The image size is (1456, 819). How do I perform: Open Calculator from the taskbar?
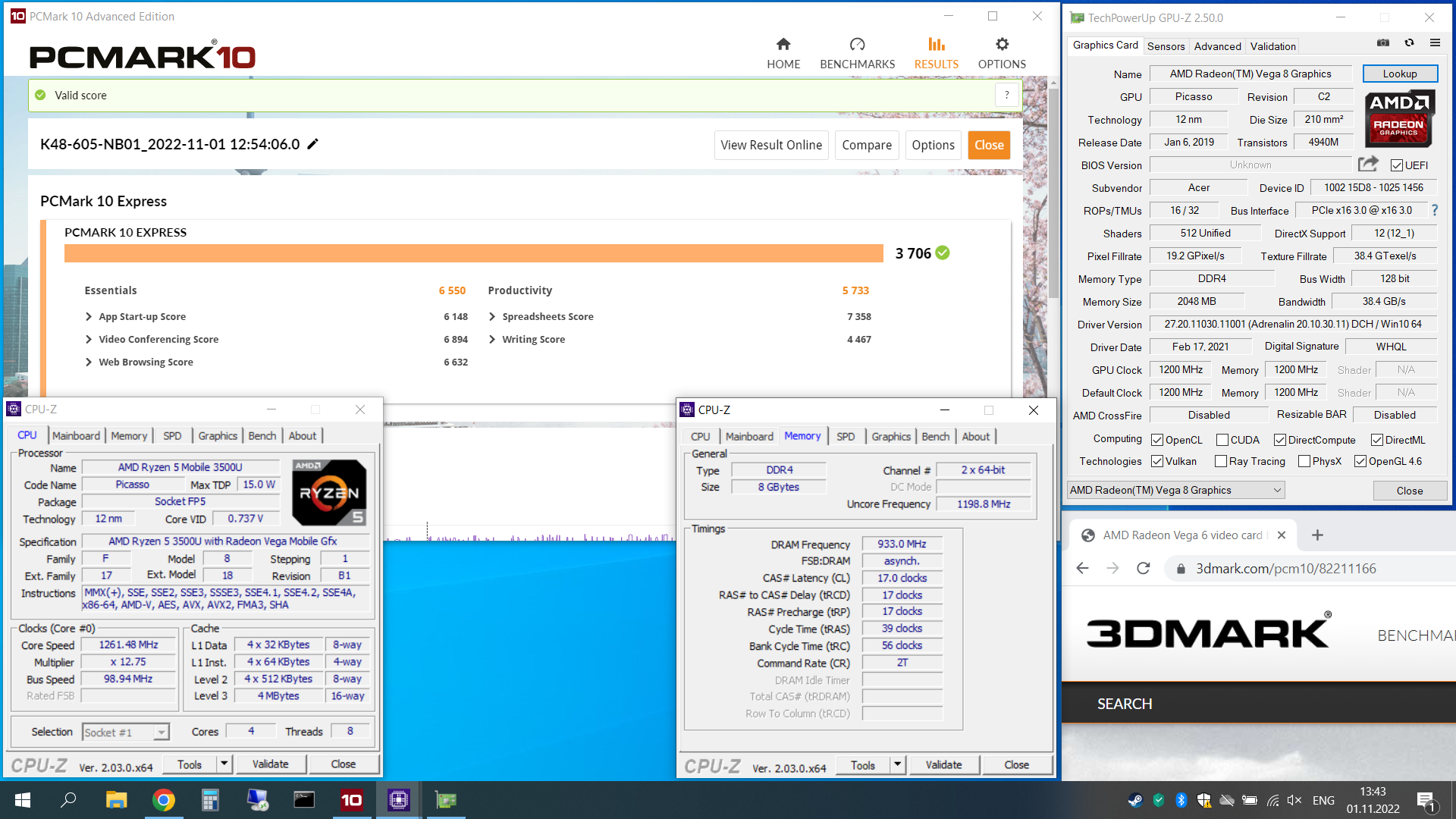click(x=210, y=800)
